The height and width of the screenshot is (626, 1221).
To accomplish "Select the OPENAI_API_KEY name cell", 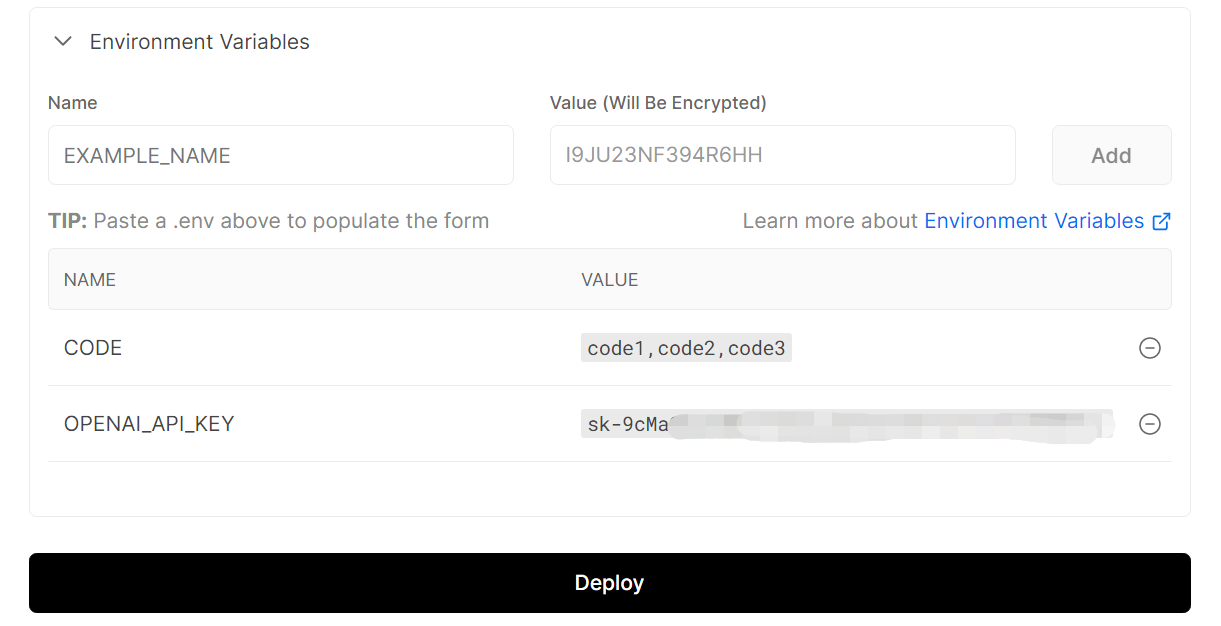I will [149, 424].
